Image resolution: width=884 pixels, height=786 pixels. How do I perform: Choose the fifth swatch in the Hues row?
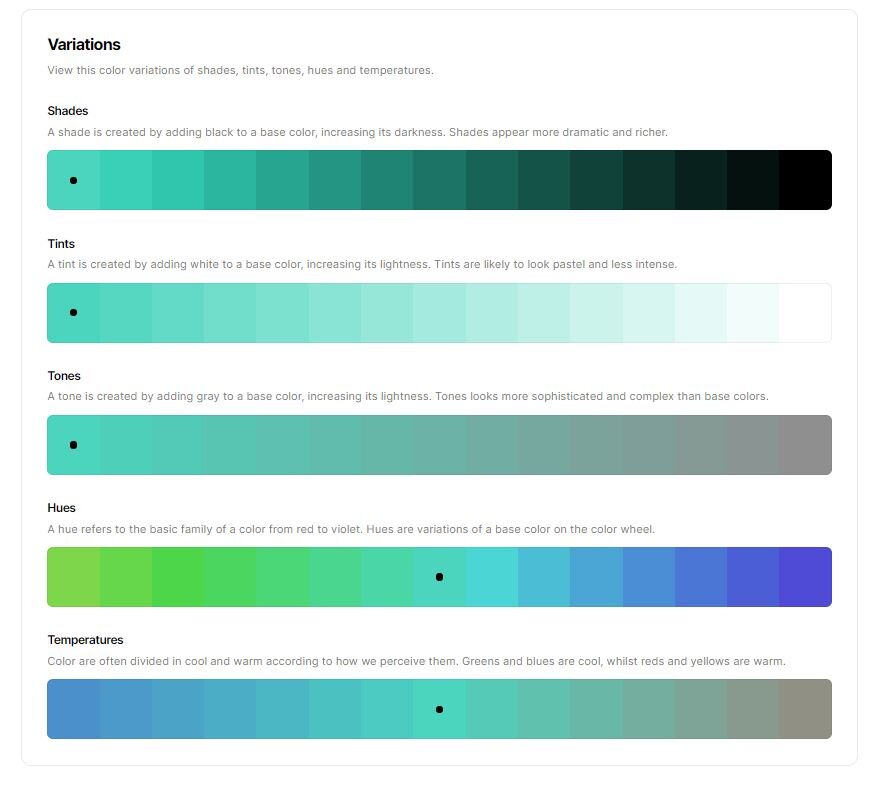(282, 577)
